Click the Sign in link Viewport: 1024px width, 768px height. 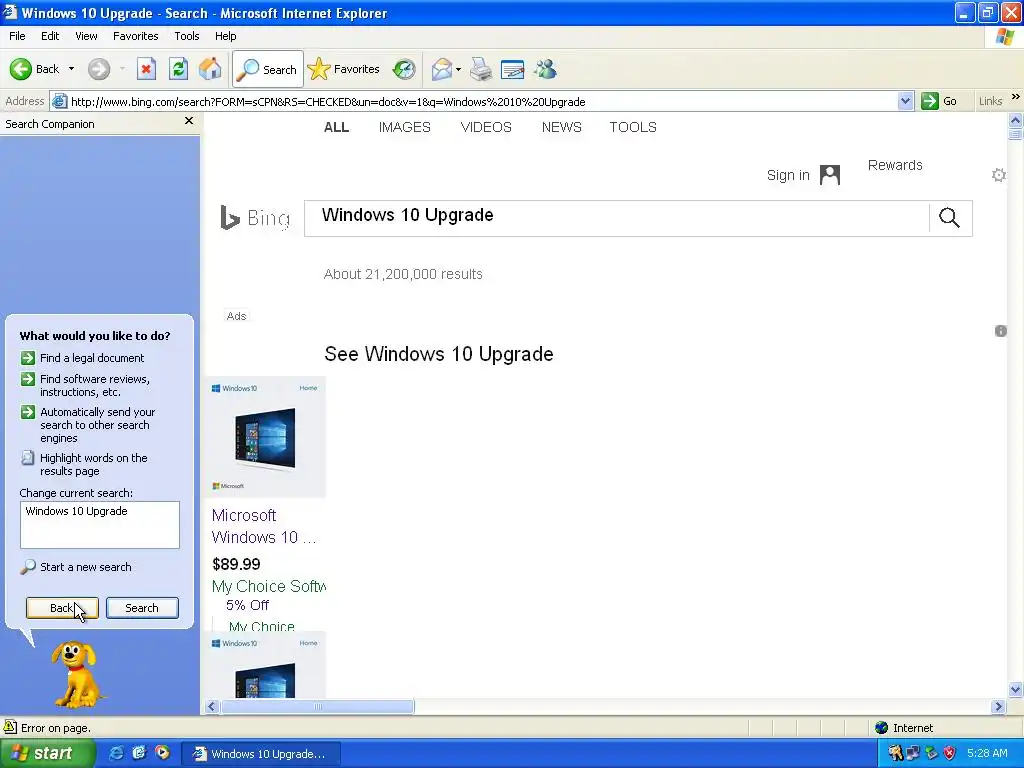(788, 175)
